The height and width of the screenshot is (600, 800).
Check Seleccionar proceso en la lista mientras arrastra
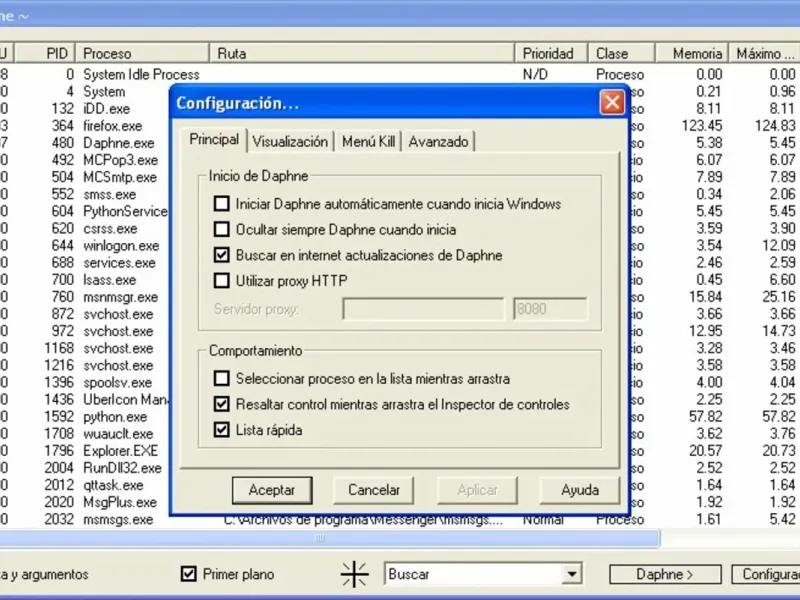point(221,378)
